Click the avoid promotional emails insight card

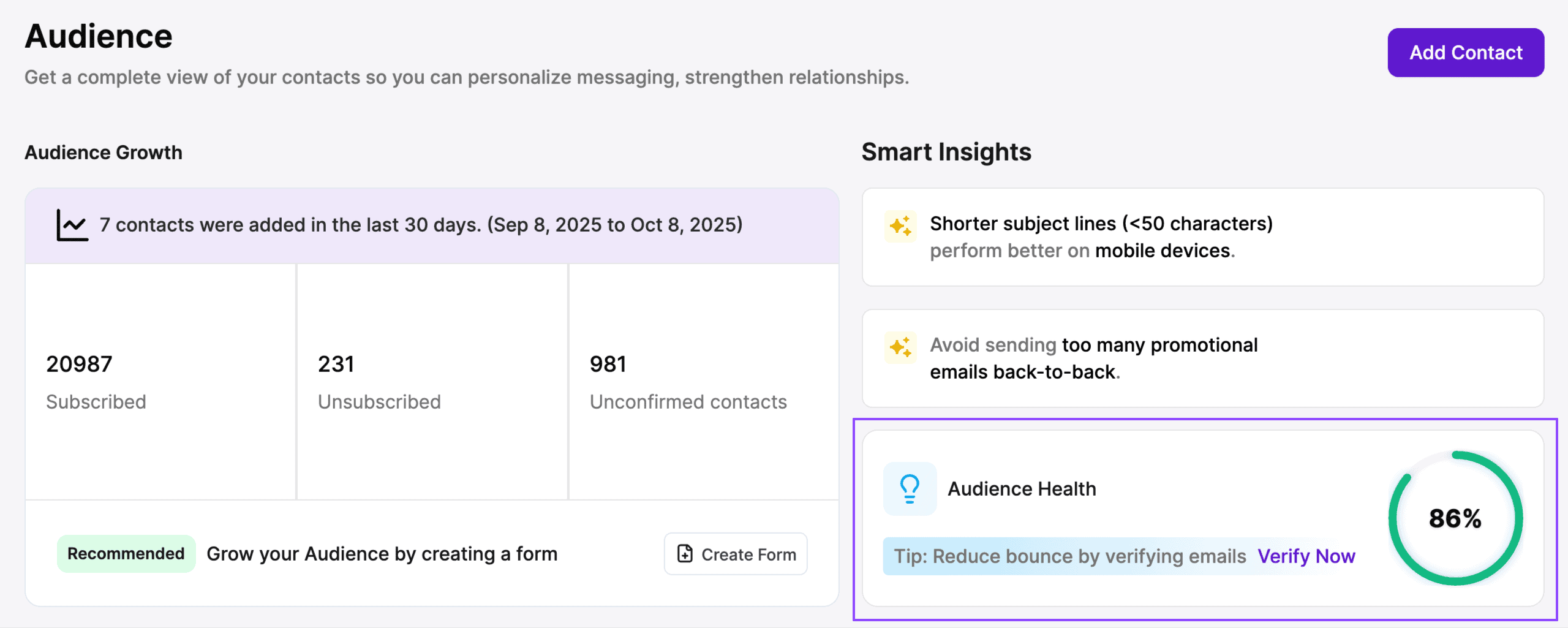1202,358
